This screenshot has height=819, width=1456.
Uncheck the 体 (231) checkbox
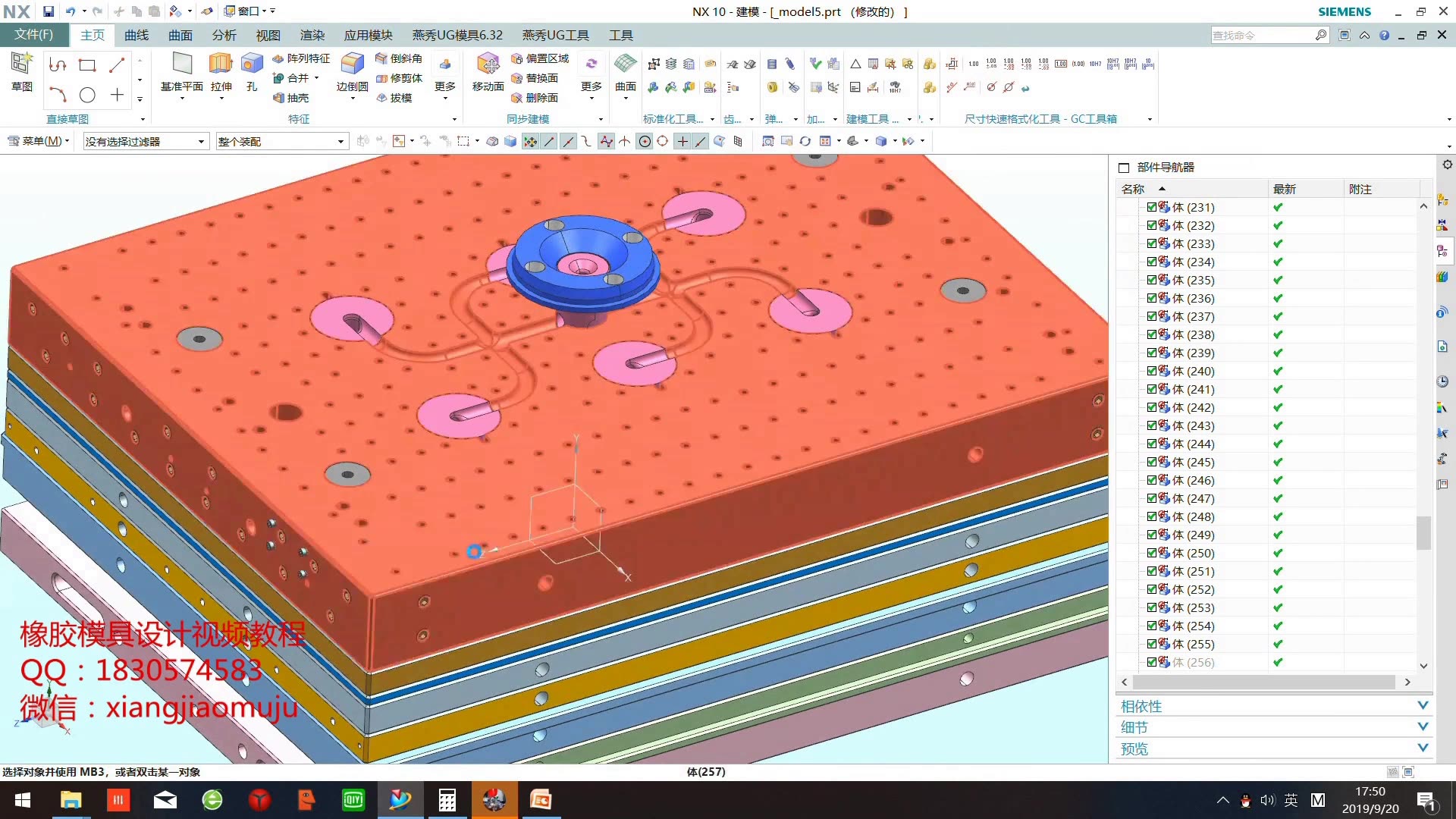point(1151,207)
